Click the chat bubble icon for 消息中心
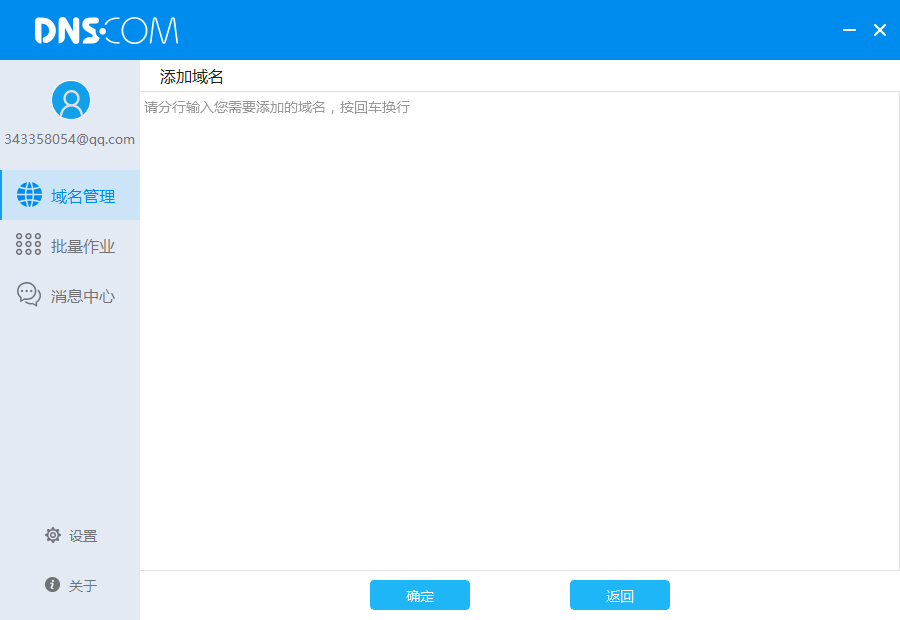The width and height of the screenshot is (900, 620). [29, 294]
